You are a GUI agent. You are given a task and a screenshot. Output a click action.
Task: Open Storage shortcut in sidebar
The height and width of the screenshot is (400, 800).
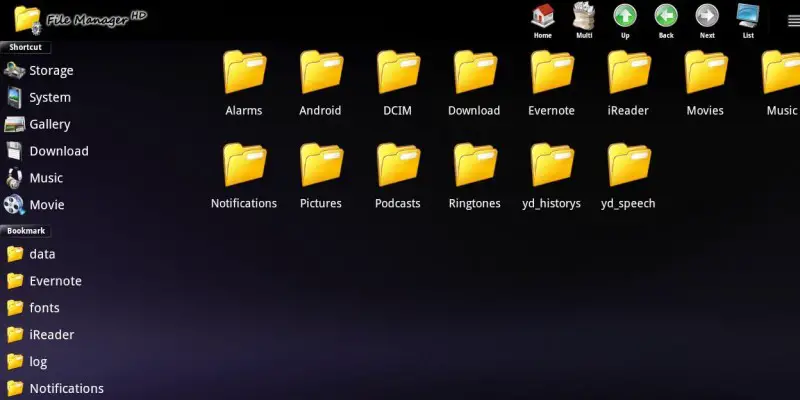[39, 70]
